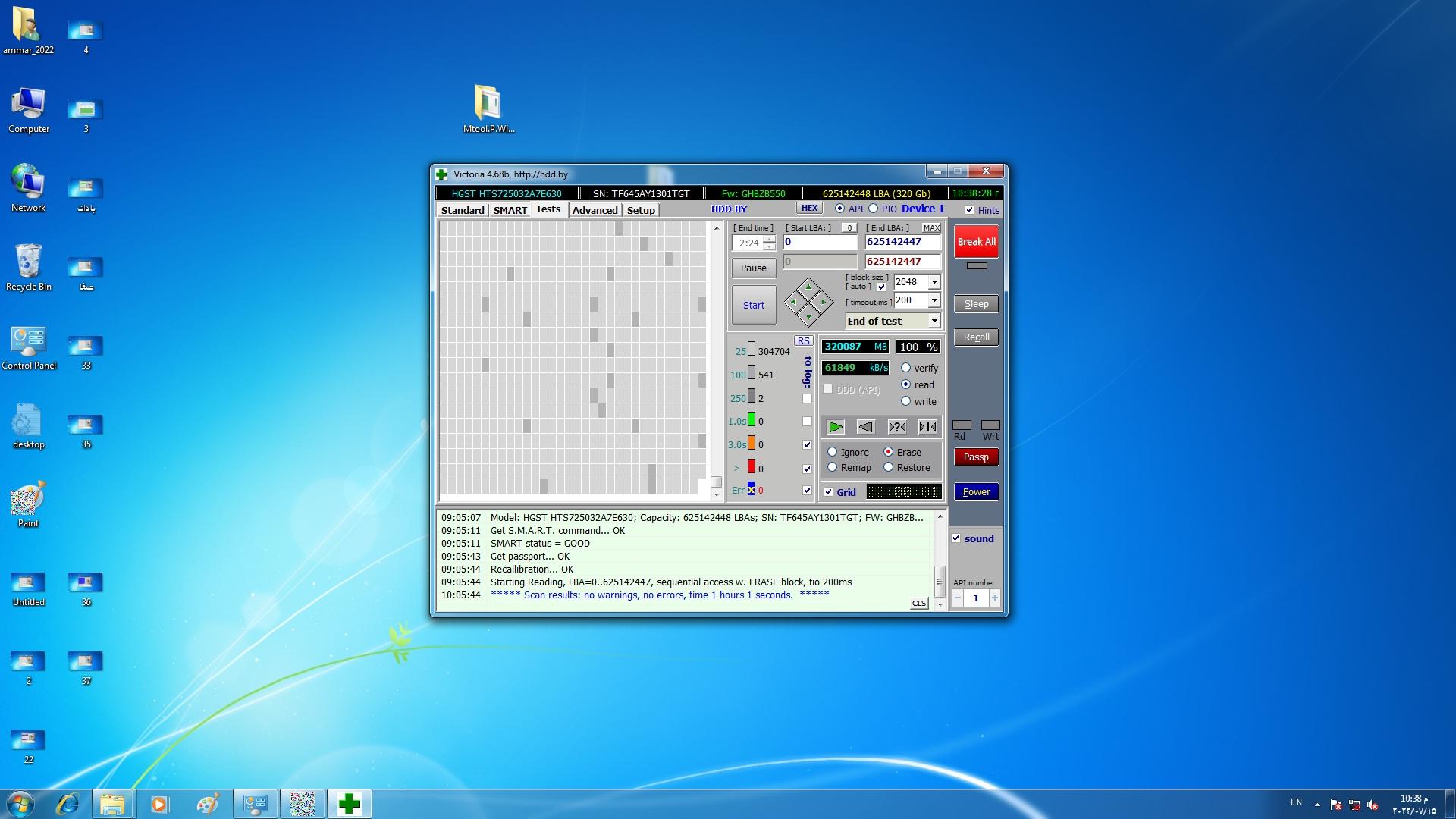The height and width of the screenshot is (819, 1456).
Task: Open the End of test dropdown
Action: click(934, 322)
